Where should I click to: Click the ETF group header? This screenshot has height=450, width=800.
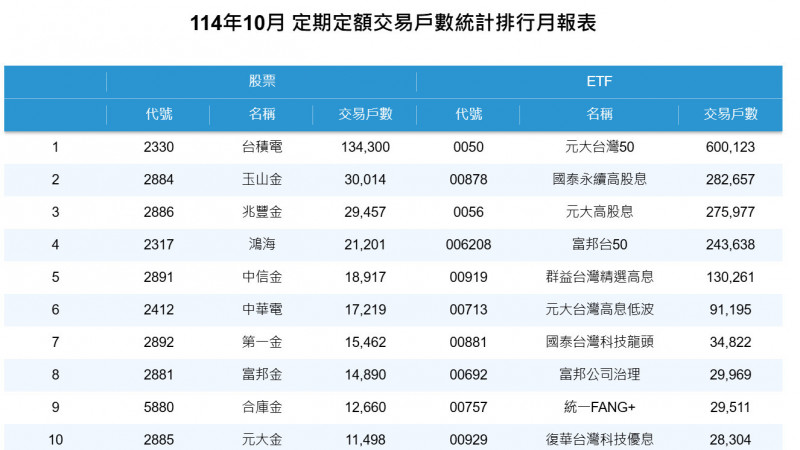pos(599,81)
